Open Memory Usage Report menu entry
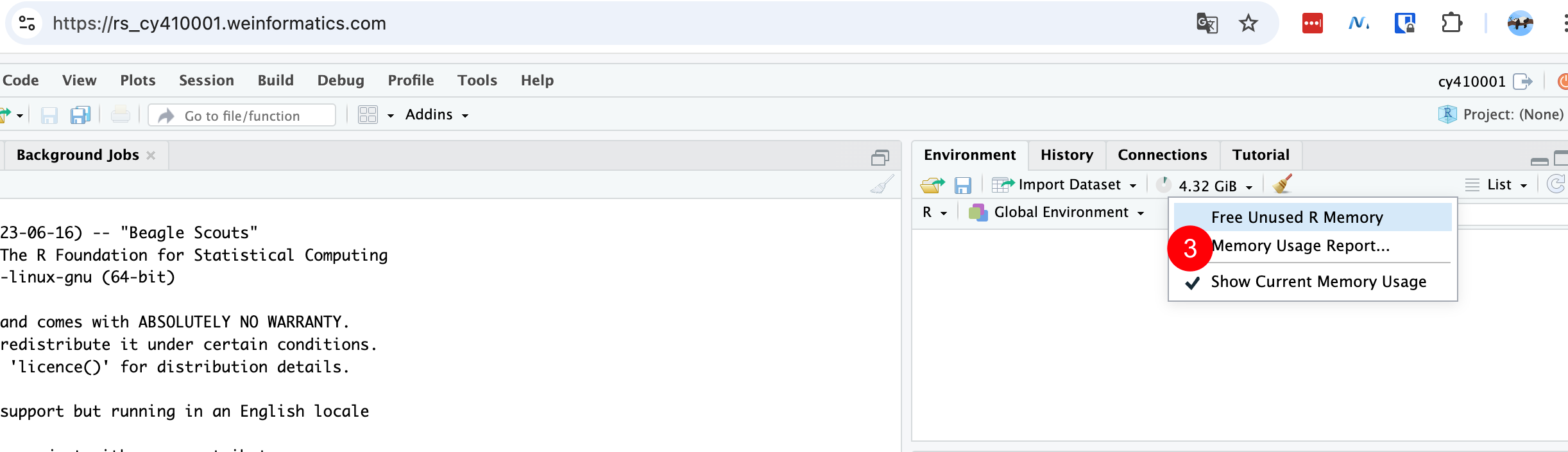 (x=1300, y=246)
